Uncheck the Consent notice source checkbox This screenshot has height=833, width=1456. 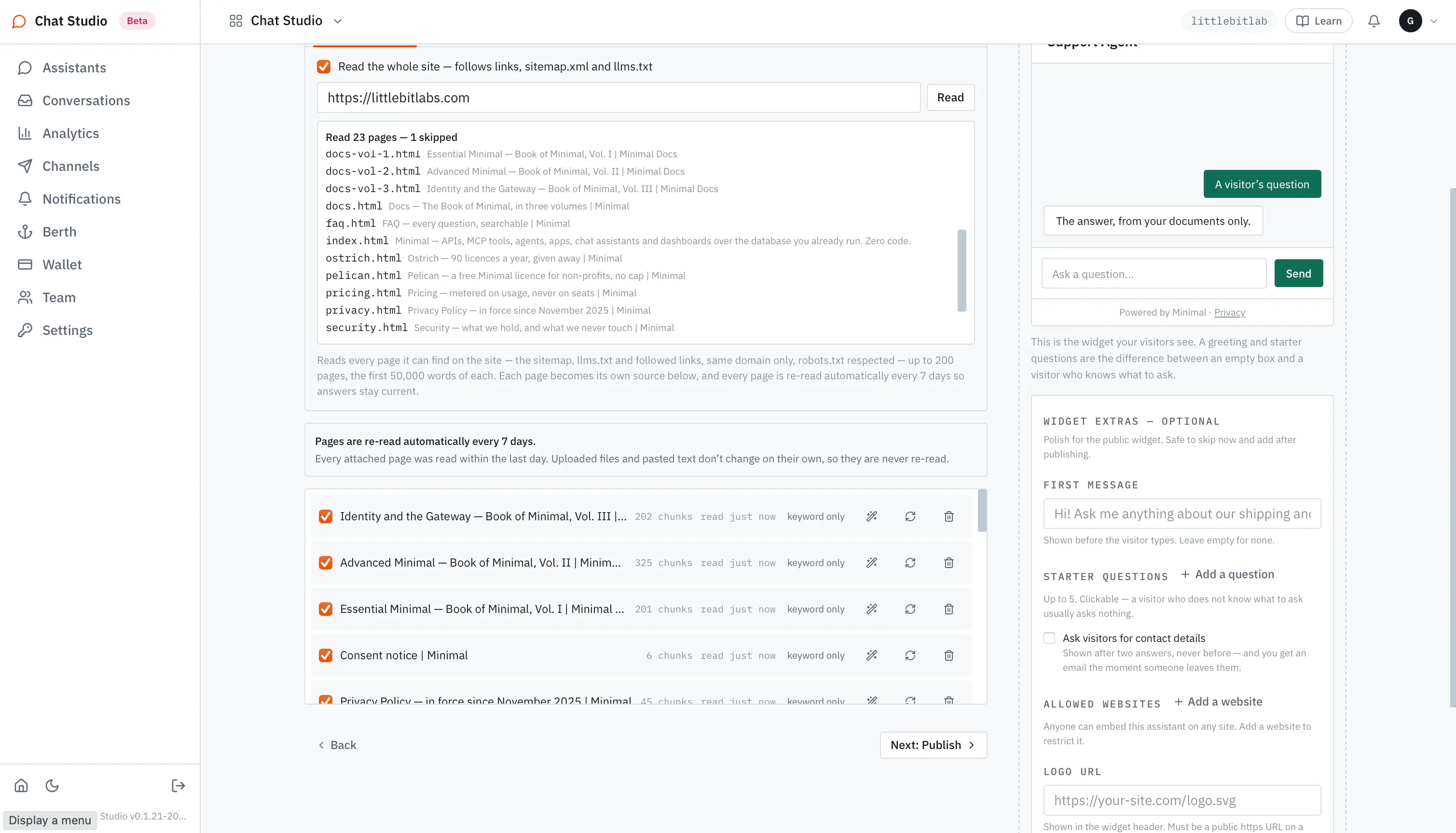[325, 655]
